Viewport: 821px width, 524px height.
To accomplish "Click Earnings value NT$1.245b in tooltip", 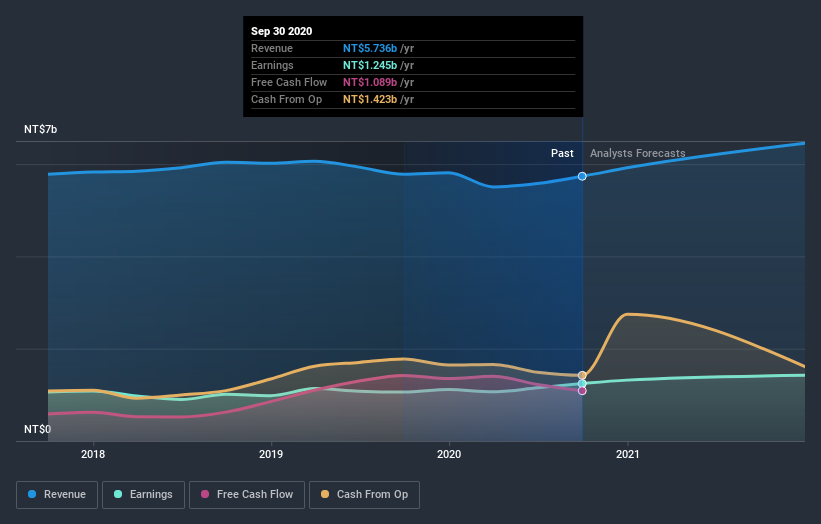I will click(370, 65).
